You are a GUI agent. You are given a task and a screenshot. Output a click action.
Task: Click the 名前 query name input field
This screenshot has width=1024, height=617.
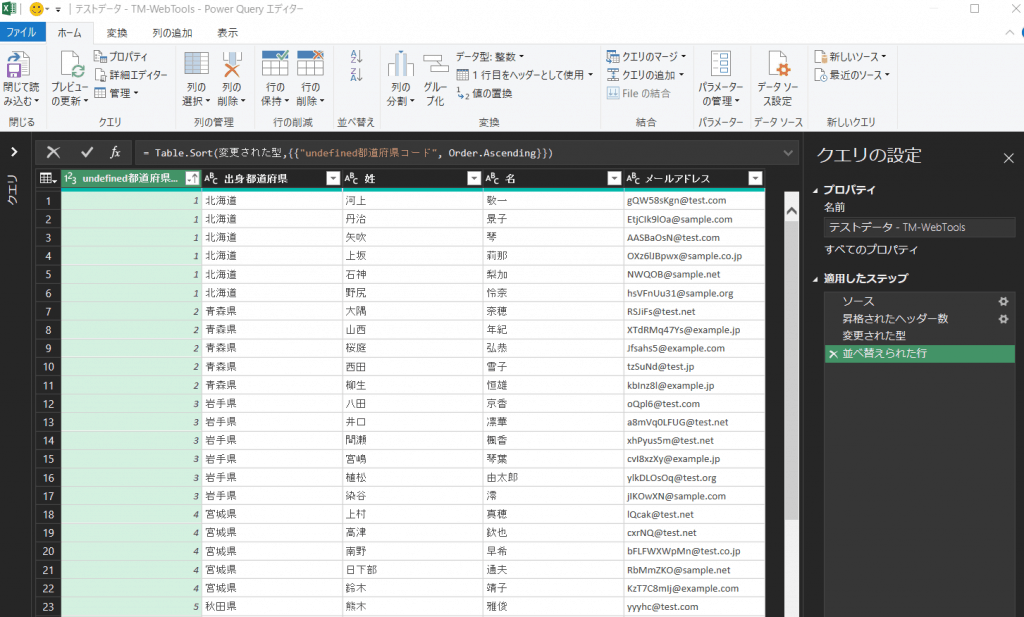918,227
